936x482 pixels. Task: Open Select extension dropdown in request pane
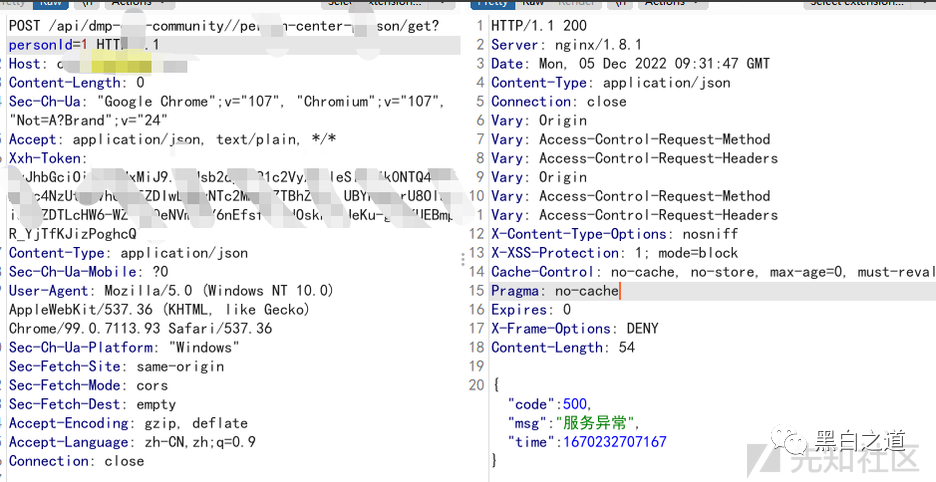(380, 3)
